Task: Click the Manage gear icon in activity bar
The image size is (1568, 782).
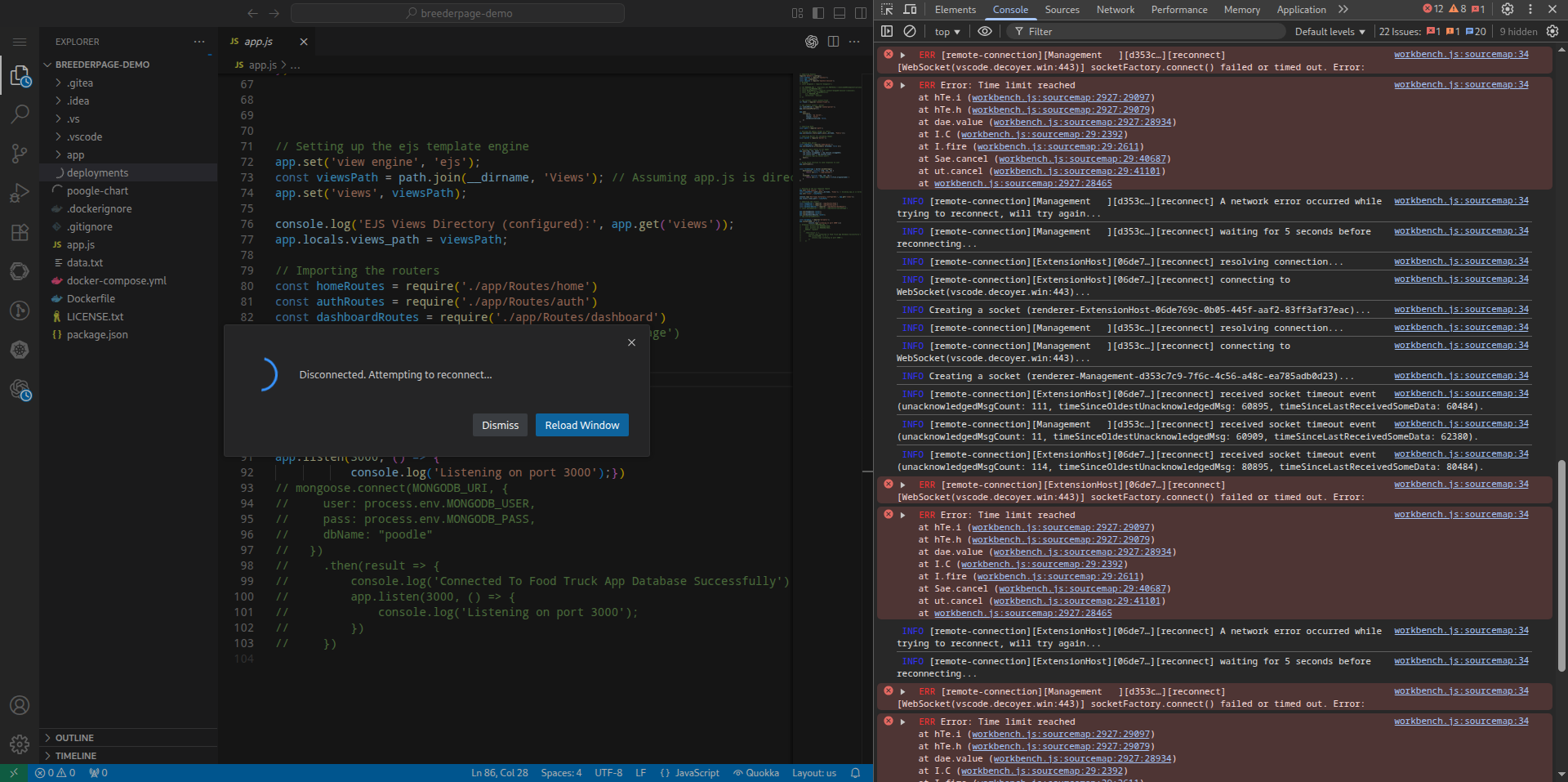Action: tap(20, 744)
